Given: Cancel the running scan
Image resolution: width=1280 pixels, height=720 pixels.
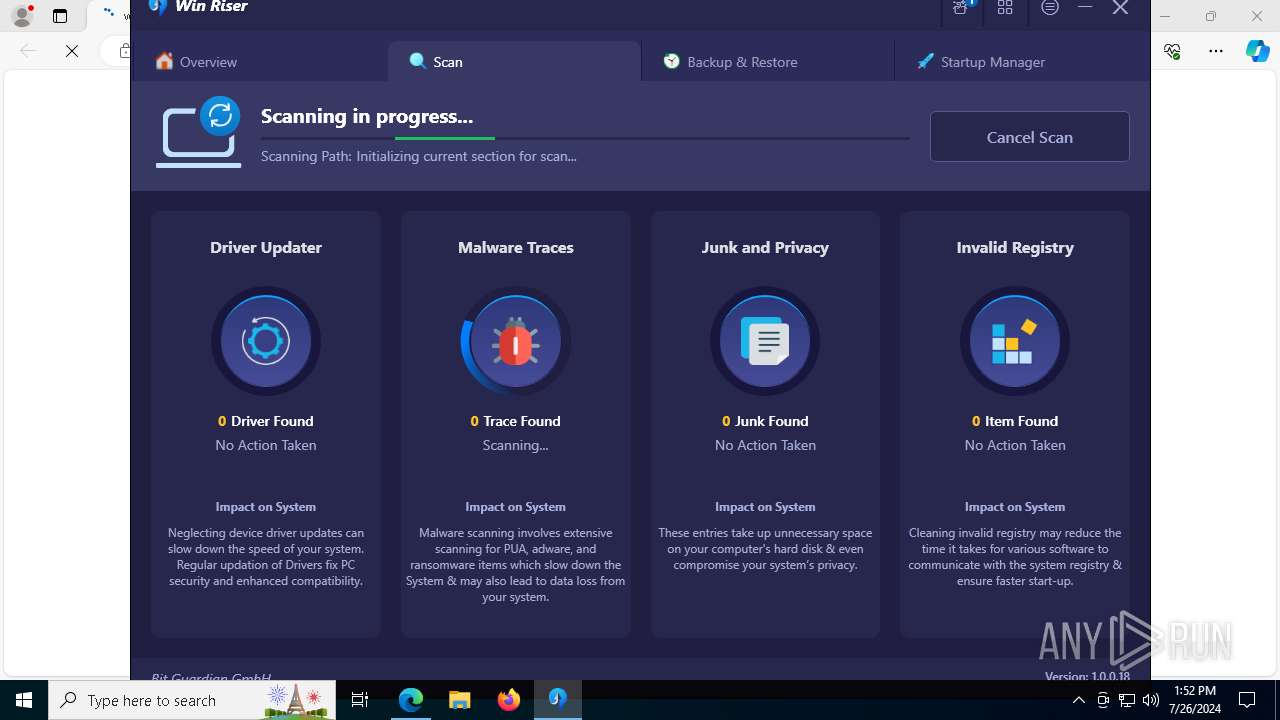Looking at the screenshot, I should [x=1030, y=137].
